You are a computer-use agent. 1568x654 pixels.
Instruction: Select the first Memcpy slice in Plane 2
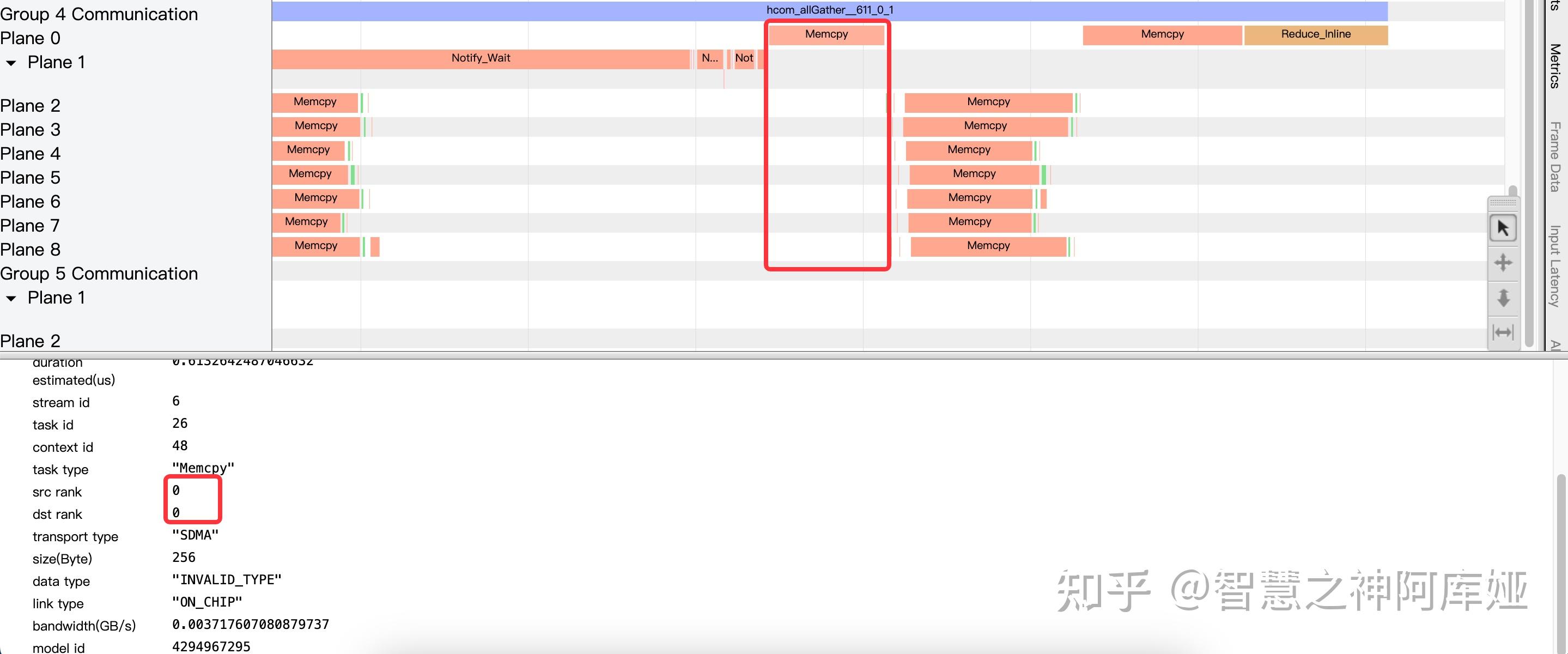coord(315,102)
